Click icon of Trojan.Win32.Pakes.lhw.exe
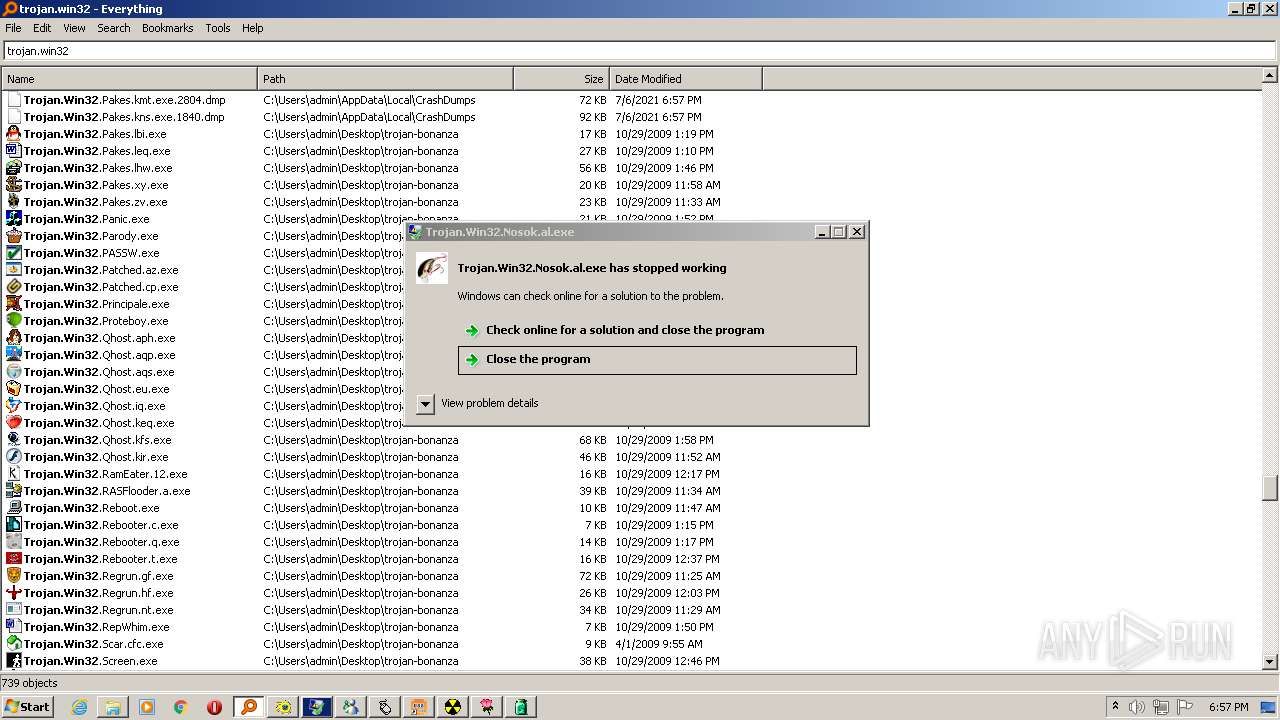This screenshot has width=1280, height=720. [x=13, y=168]
